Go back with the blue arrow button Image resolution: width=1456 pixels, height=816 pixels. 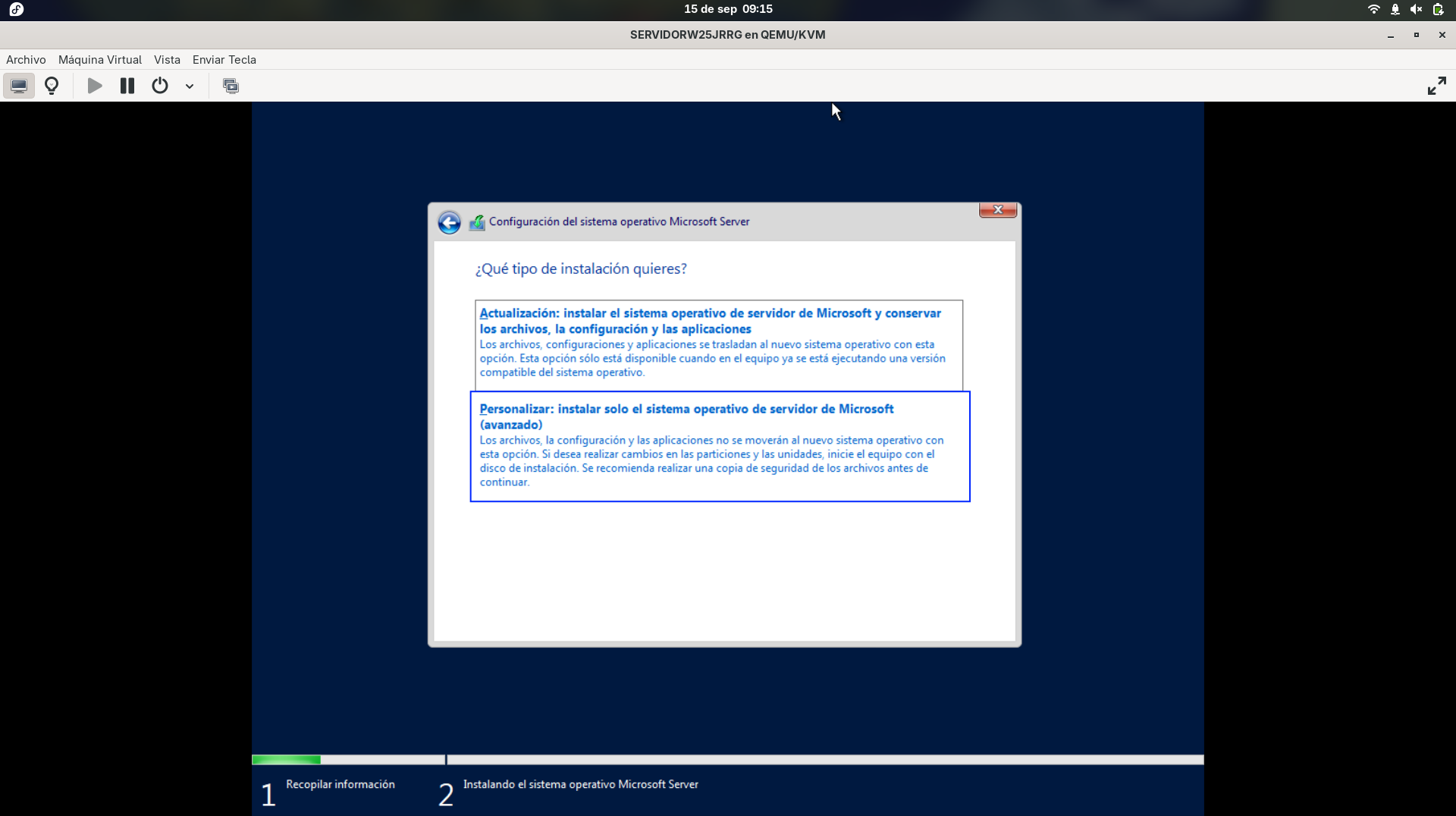tap(449, 222)
